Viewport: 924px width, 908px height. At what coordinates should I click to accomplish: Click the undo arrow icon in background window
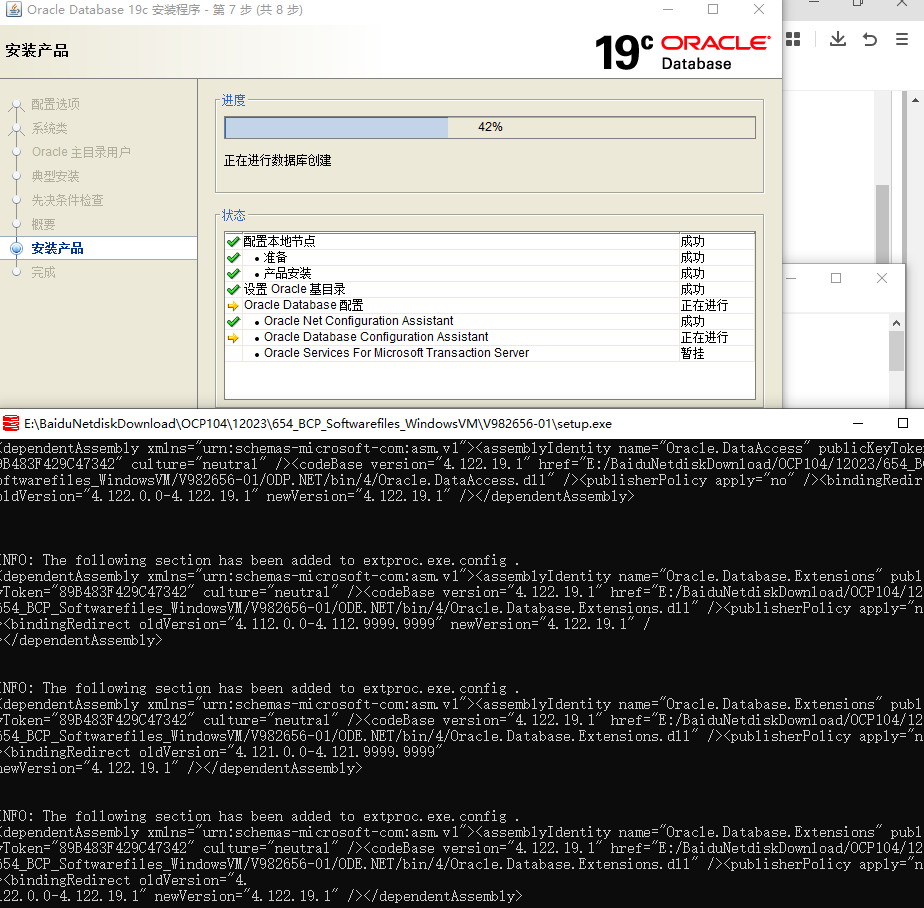click(x=870, y=39)
